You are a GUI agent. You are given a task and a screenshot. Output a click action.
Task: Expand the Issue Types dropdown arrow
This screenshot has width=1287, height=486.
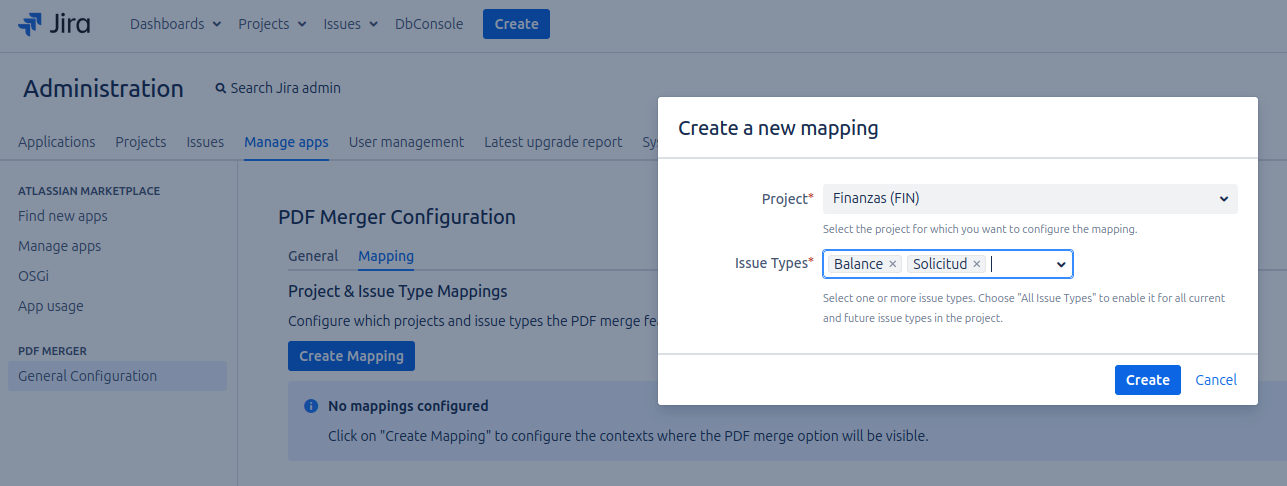tap(1061, 264)
